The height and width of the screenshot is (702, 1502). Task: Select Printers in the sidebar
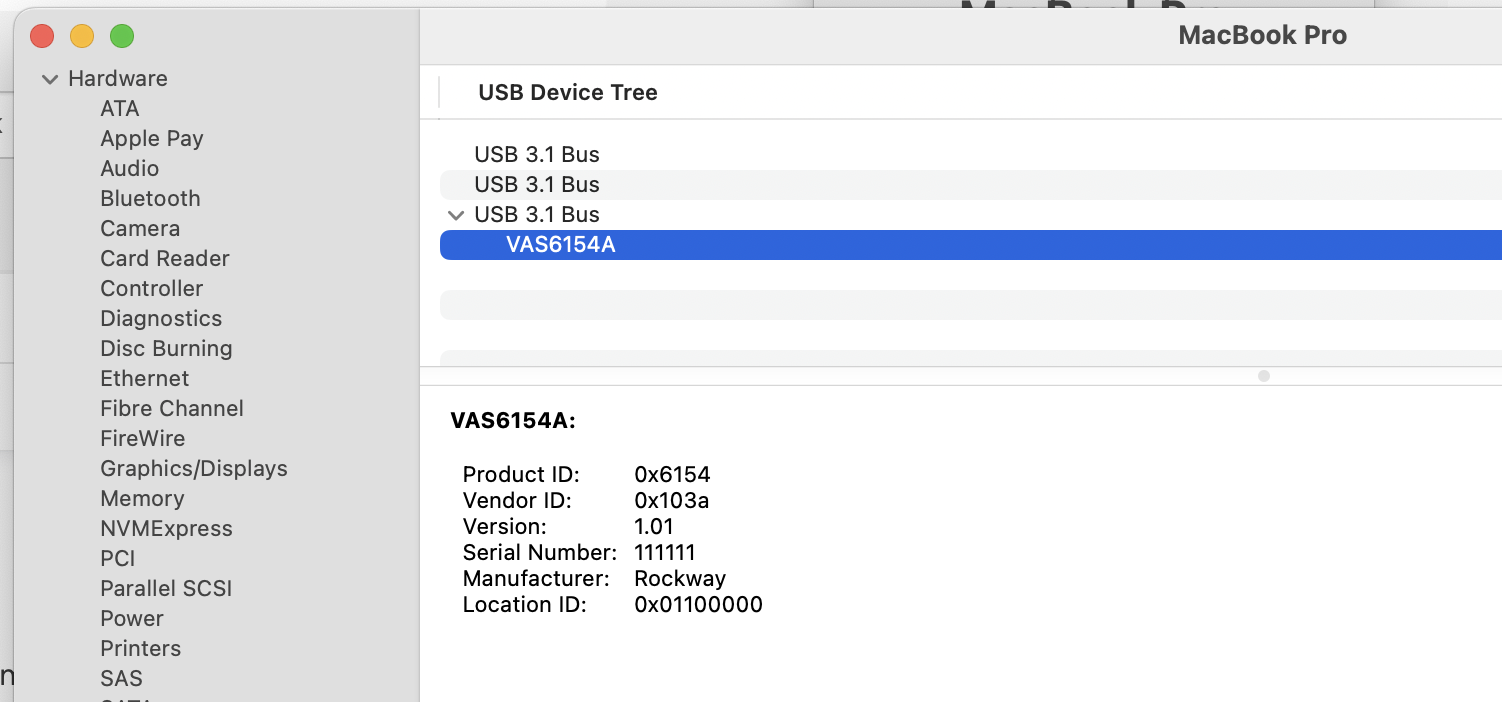140,649
